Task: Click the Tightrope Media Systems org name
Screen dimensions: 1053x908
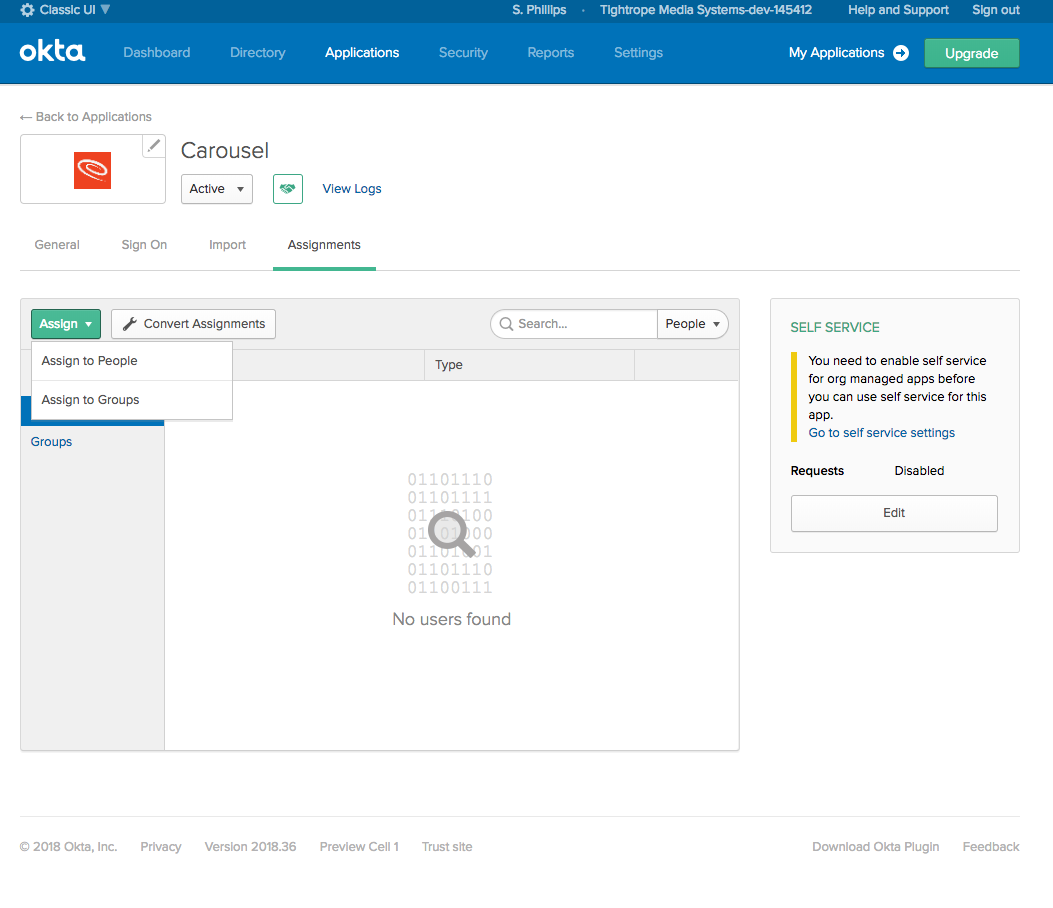Action: 706,9
